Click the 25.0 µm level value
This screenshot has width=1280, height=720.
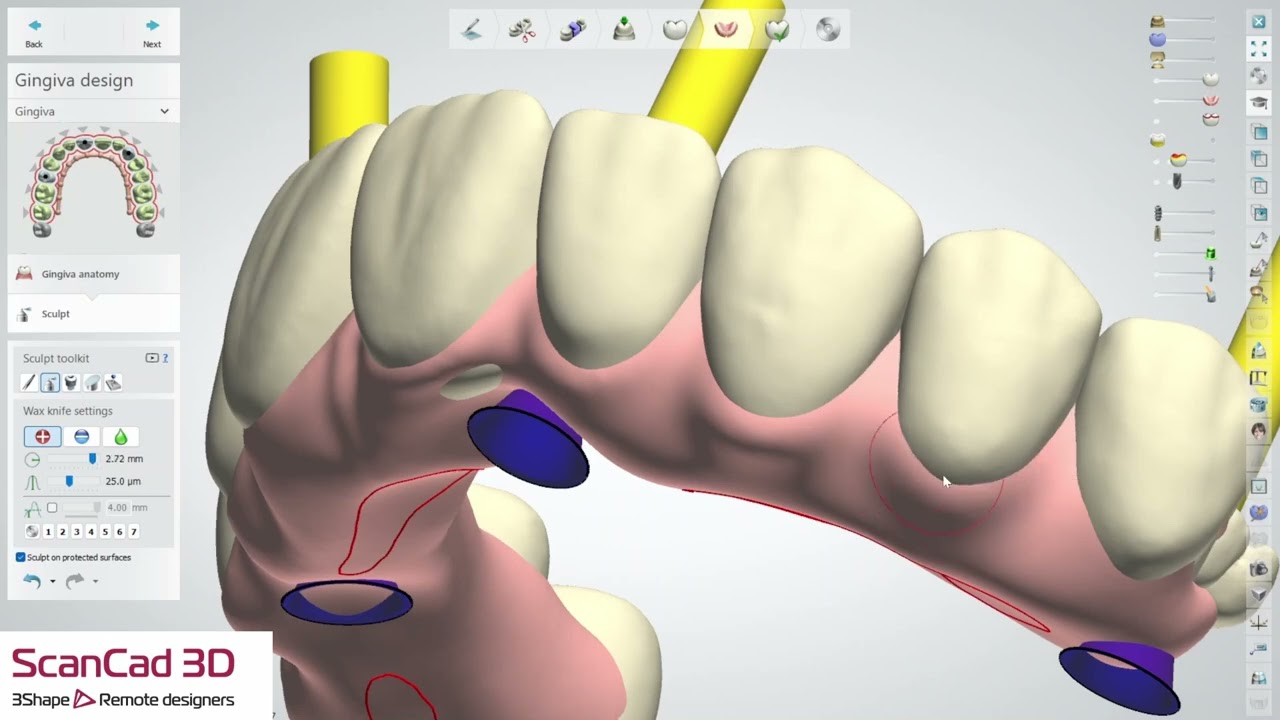pyautogui.click(x=123, y=482)
